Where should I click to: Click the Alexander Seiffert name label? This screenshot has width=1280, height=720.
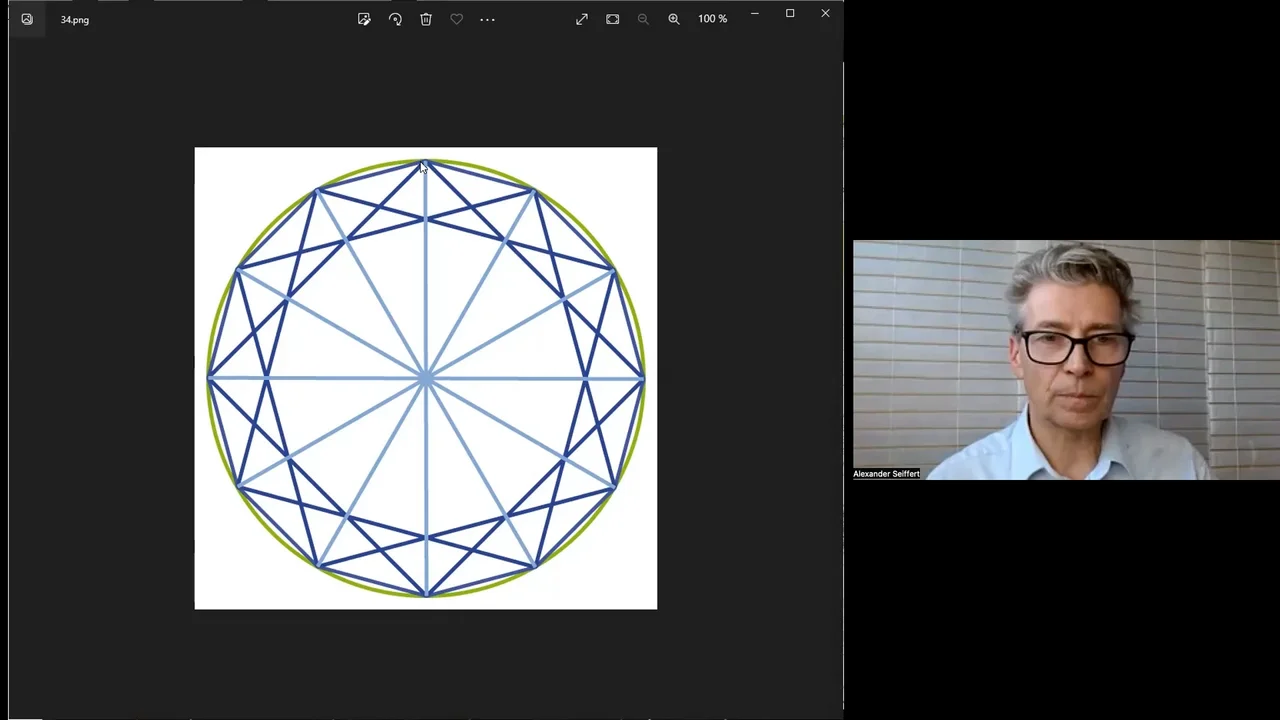[886, 474]
